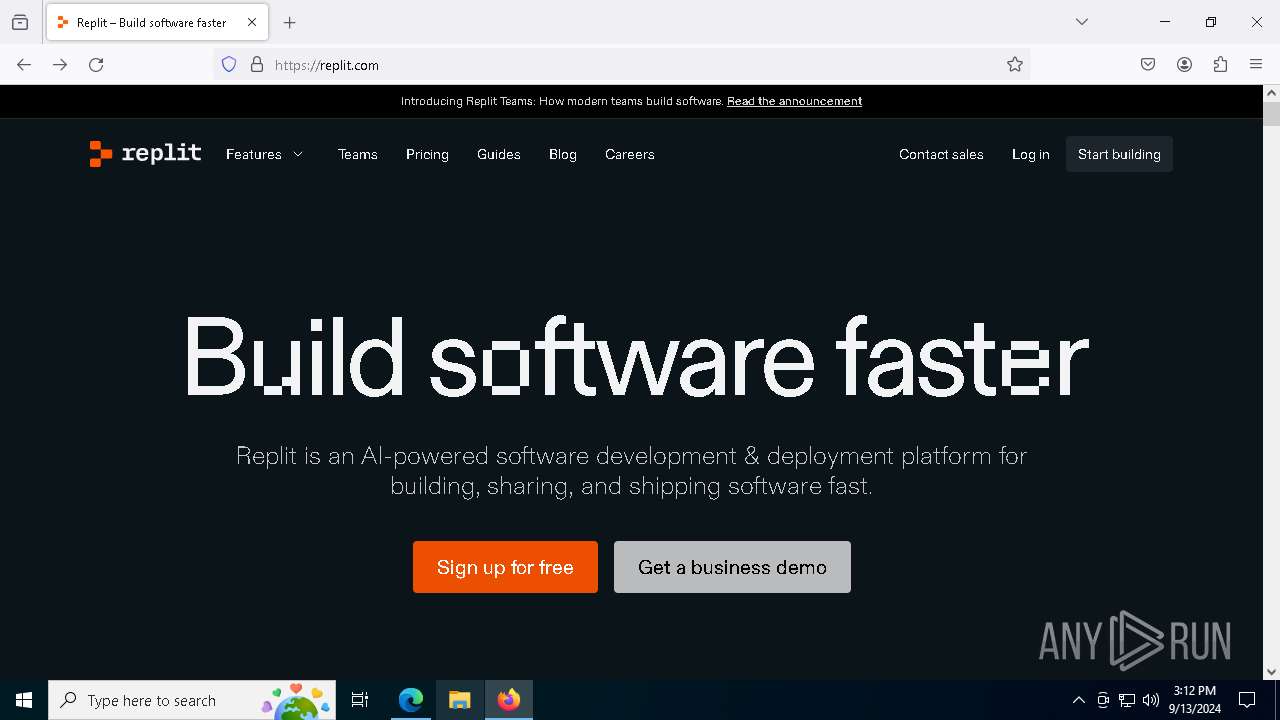The image size is (1280, 720).
Task: Save page to Pocket
Action: pos(1148,65)
